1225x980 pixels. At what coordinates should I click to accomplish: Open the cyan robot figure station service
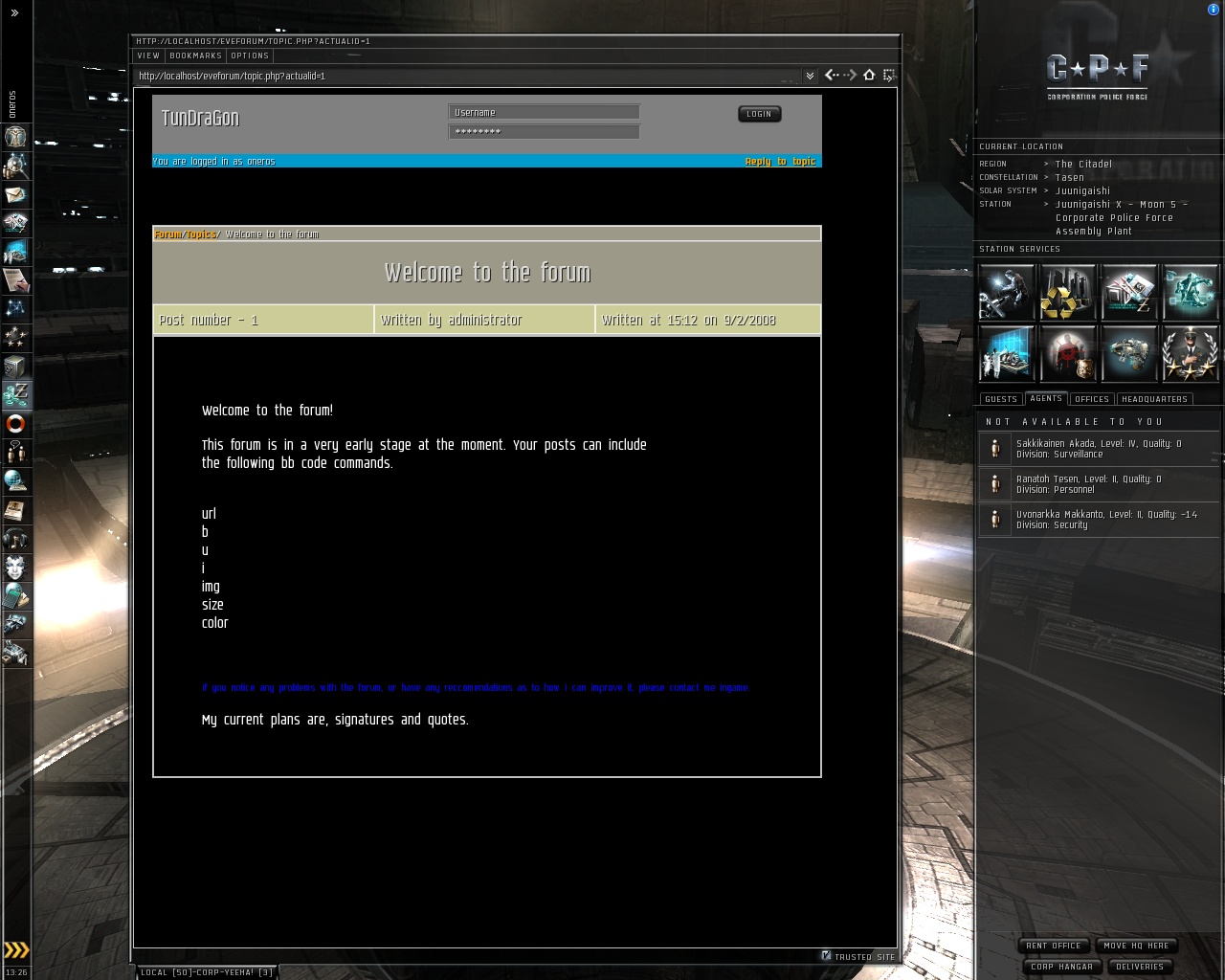pos(1191,292)
